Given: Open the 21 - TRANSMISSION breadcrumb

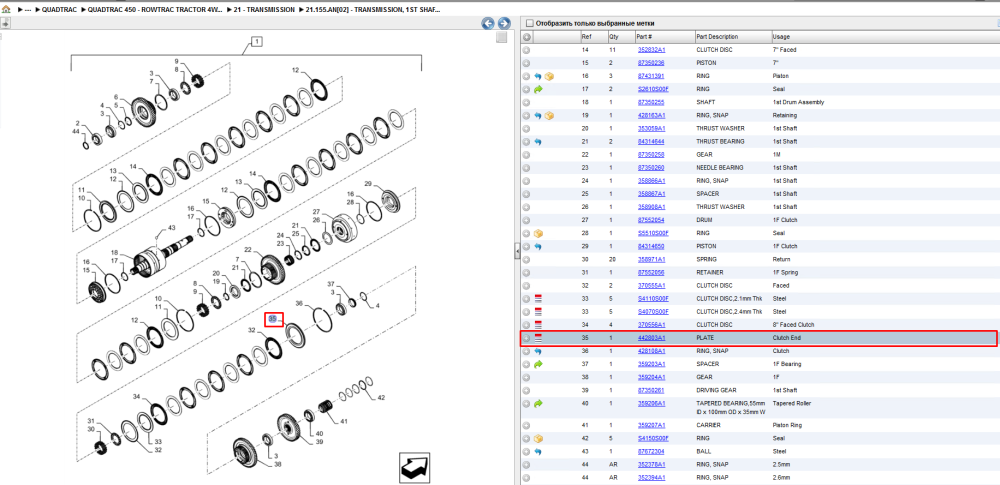Looking at the screenshot, I should click(x=265, y=11).
